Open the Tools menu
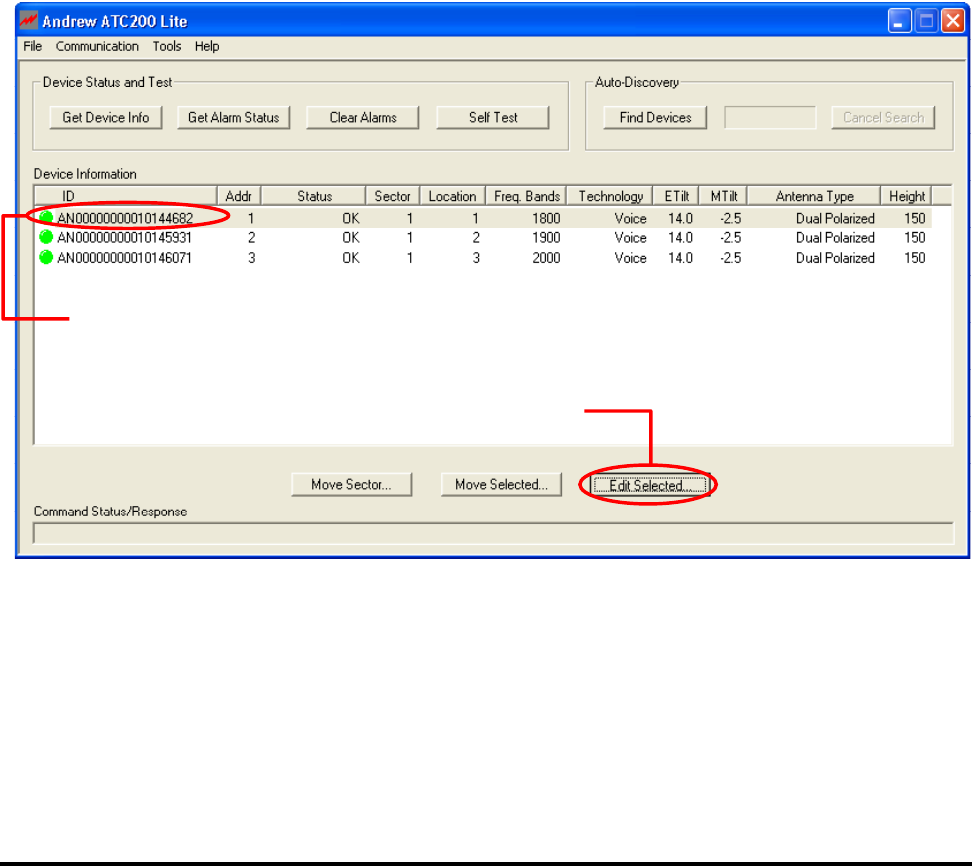Viewport: 973px width, 866px height. pos(166,47)
